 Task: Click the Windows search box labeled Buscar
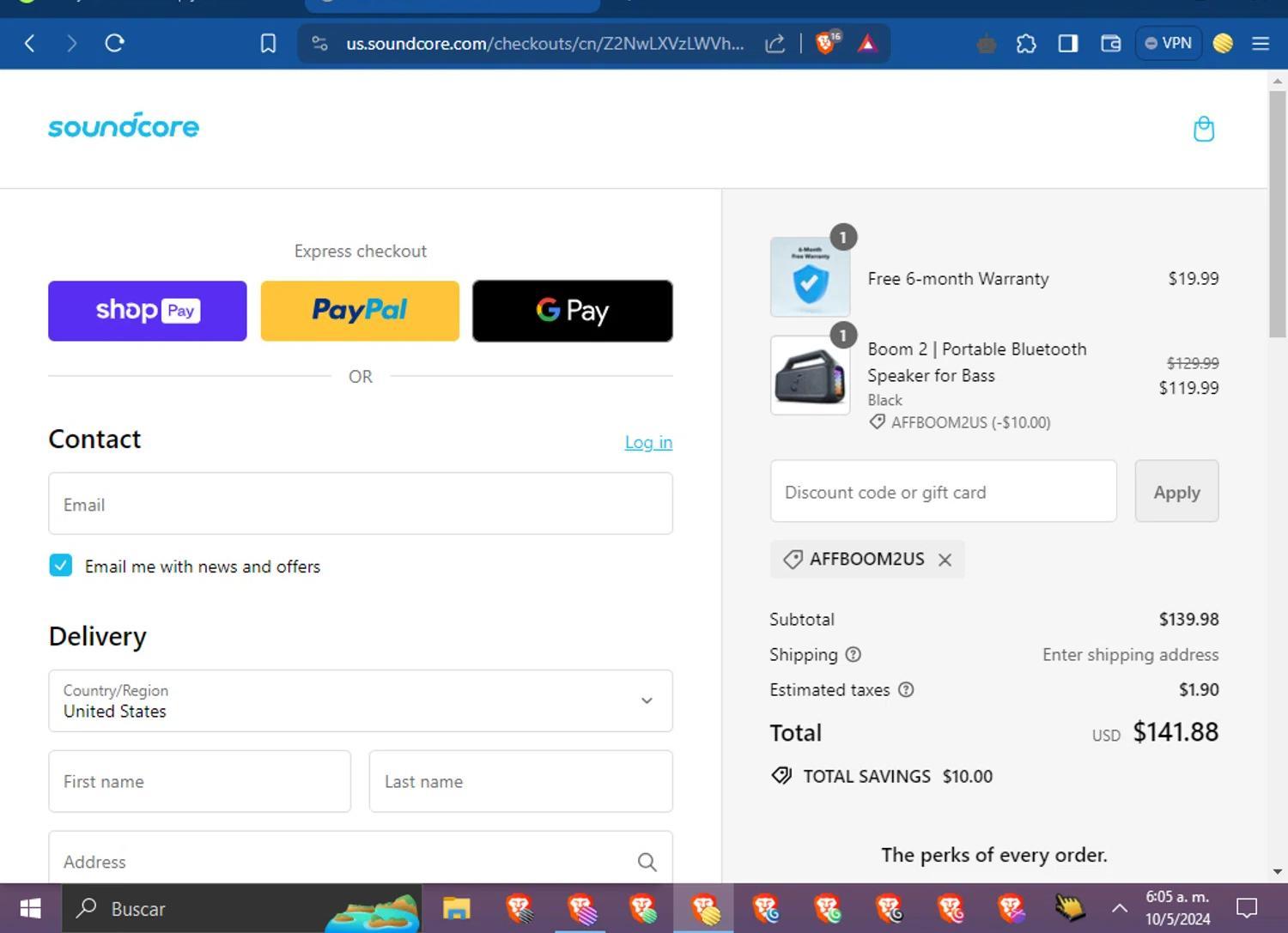[x=242, y=908]
